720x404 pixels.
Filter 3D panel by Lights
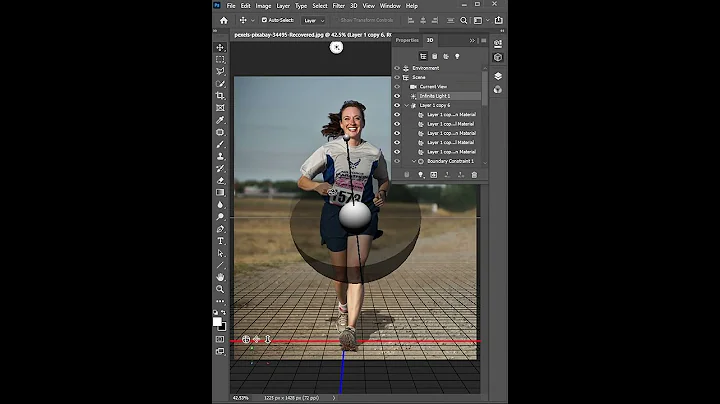coord(457,56)
